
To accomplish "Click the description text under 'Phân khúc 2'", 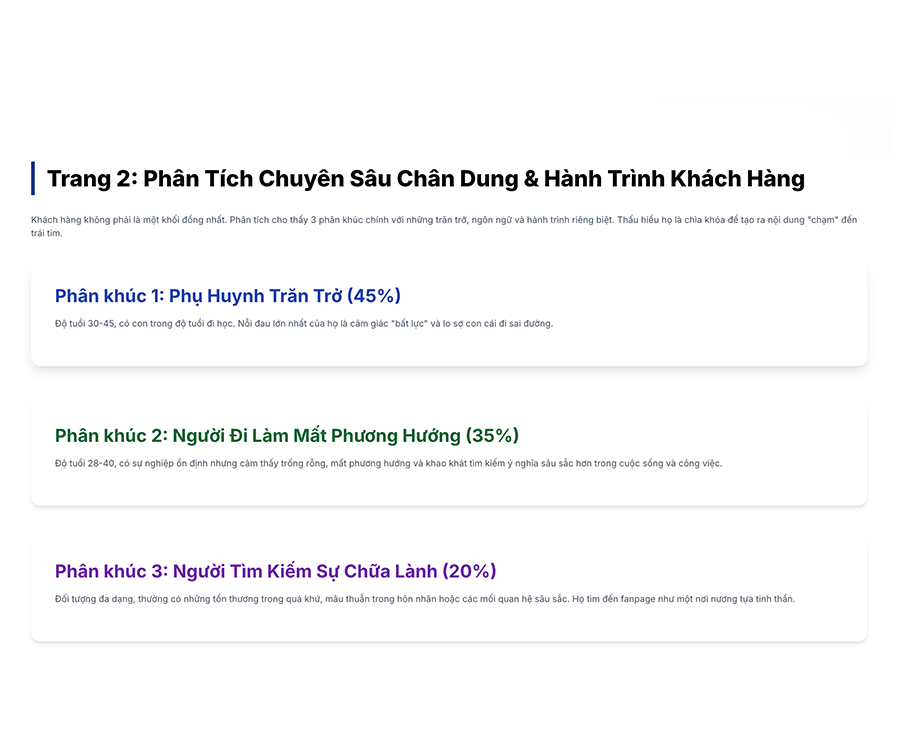I will click(390, 462).
